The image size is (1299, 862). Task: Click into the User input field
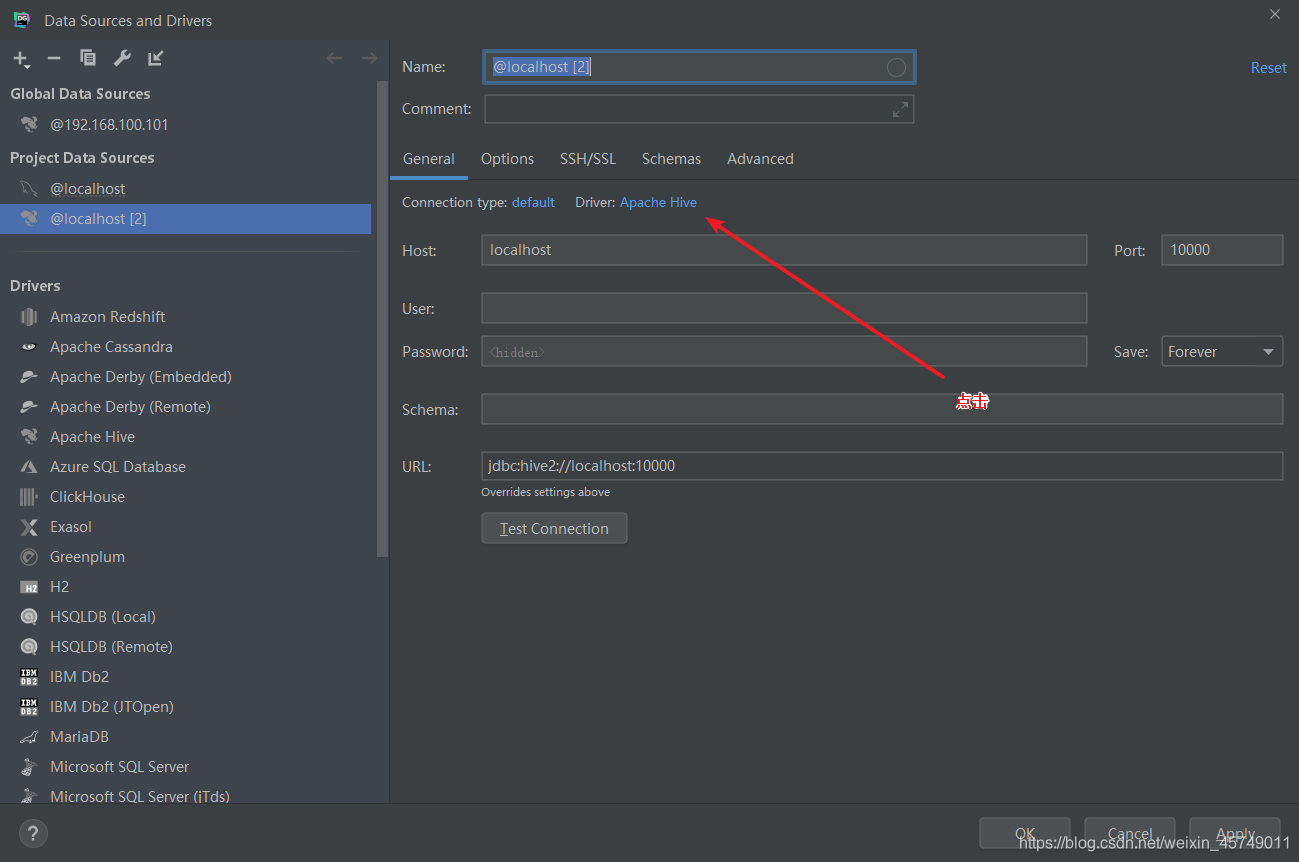783,309
